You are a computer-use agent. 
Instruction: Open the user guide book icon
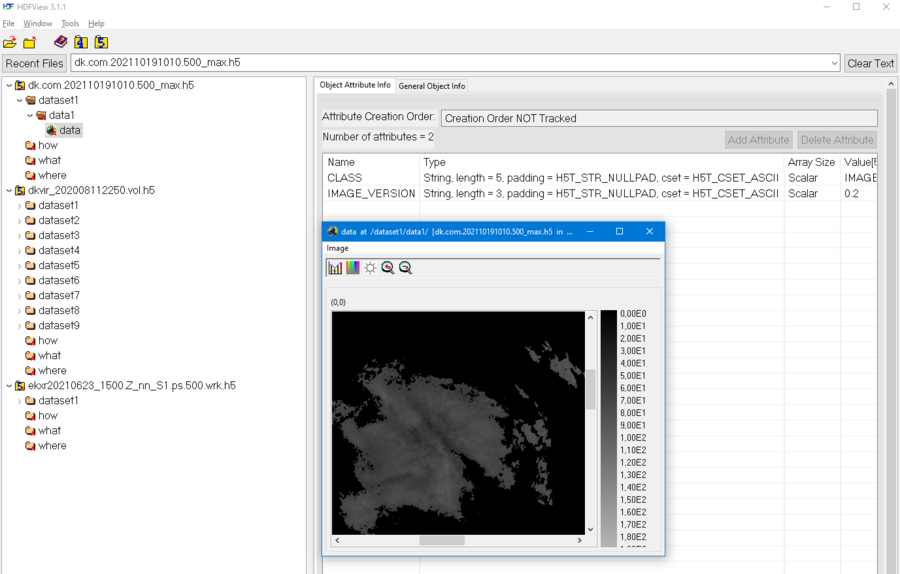coord(61,42)
